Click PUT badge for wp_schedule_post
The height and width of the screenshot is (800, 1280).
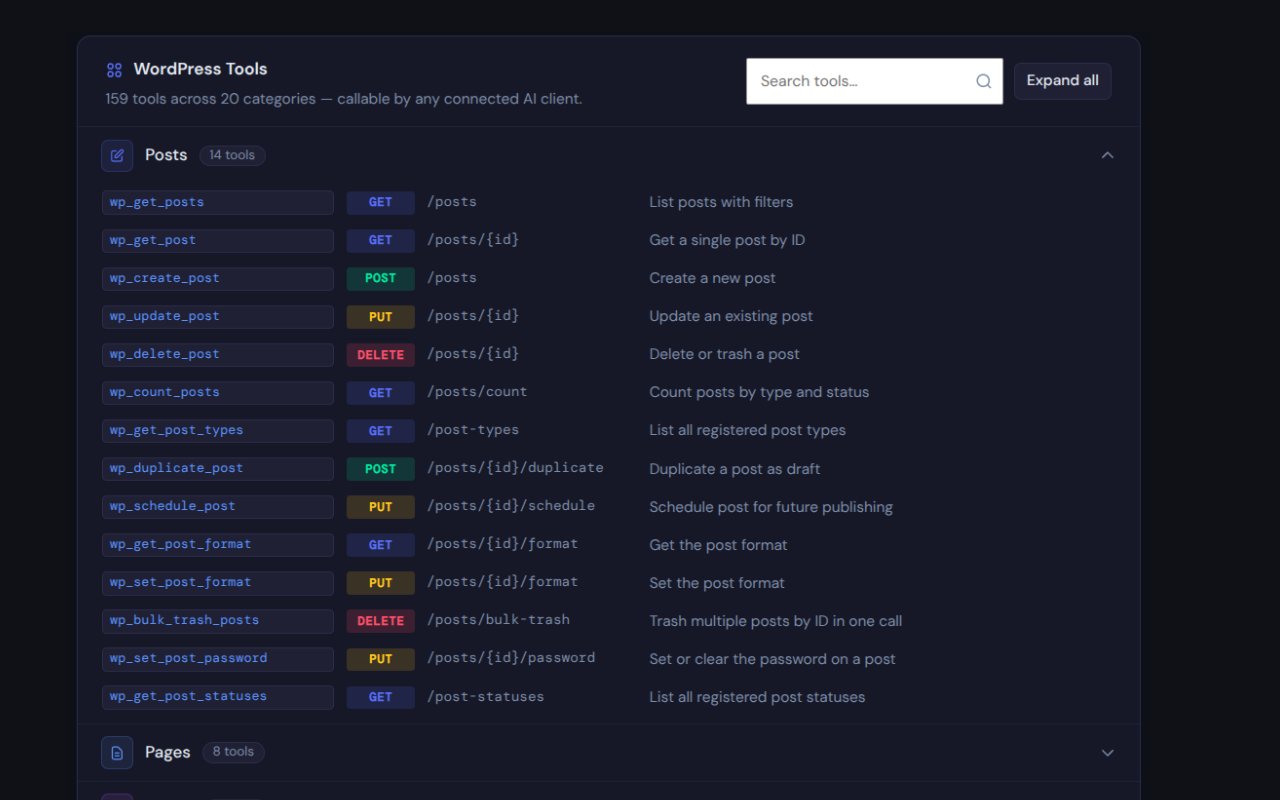coord(380,506)
